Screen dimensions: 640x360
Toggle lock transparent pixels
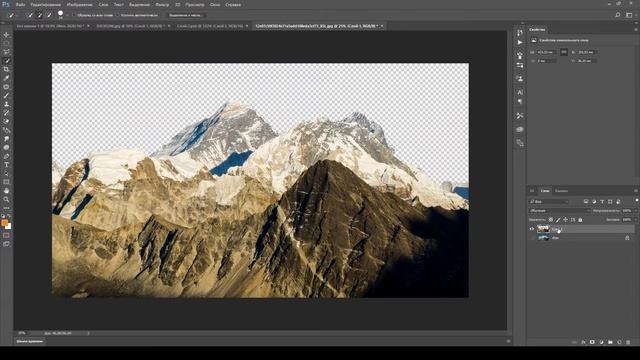(551, 220)
